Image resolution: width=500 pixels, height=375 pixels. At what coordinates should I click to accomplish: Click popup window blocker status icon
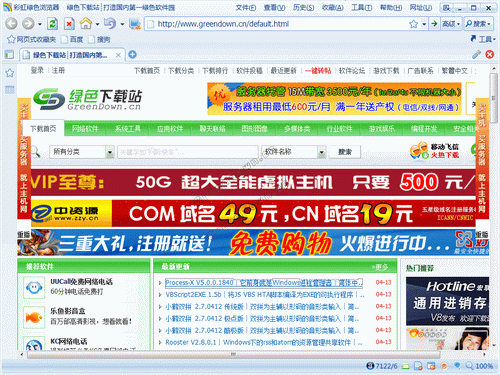(431, 366)
